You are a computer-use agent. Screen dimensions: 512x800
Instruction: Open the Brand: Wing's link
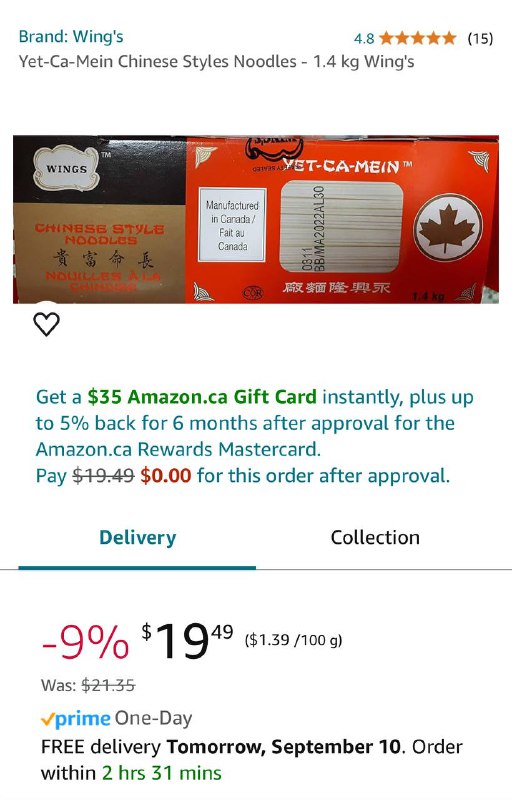tap(71, 37)
